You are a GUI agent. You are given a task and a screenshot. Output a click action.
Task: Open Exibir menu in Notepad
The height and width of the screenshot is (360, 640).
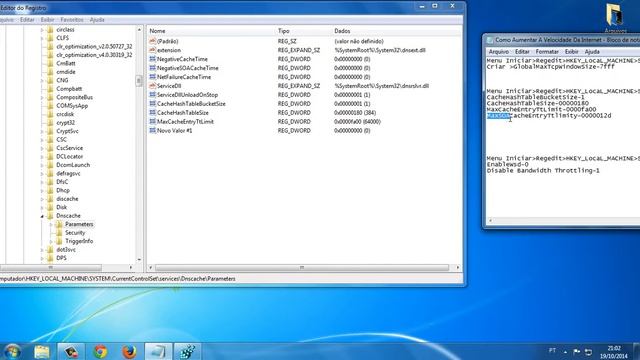coord(571,51)
